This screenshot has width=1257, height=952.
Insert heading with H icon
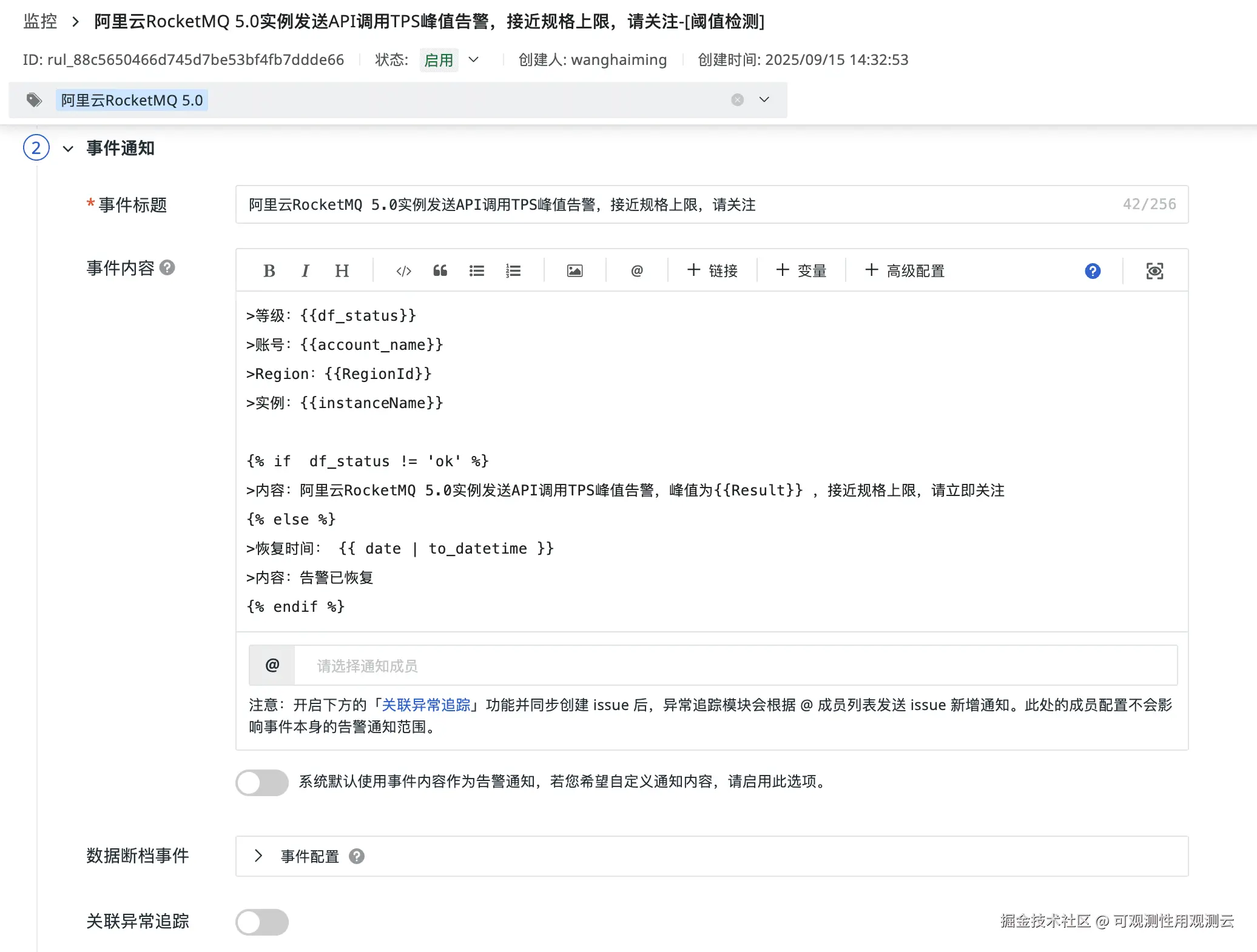tap(342, 271)
